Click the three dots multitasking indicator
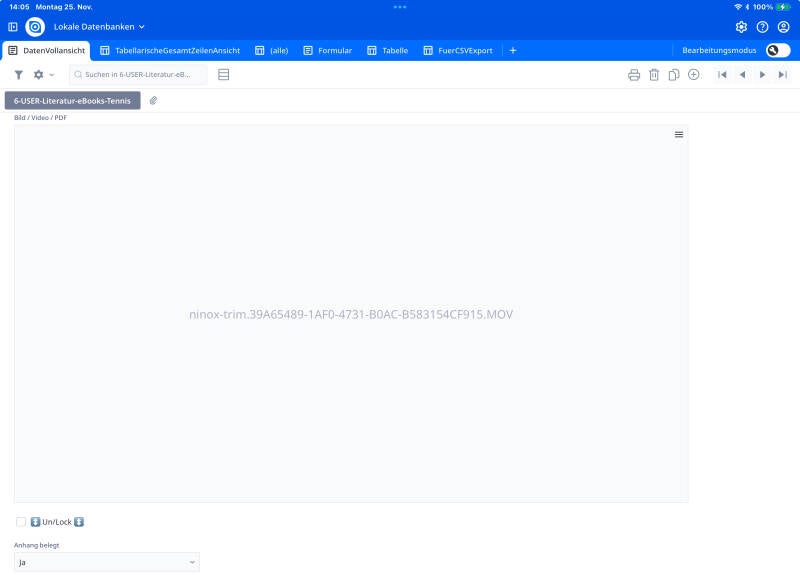This screenshot has width=800, height=575. point(400,7)
